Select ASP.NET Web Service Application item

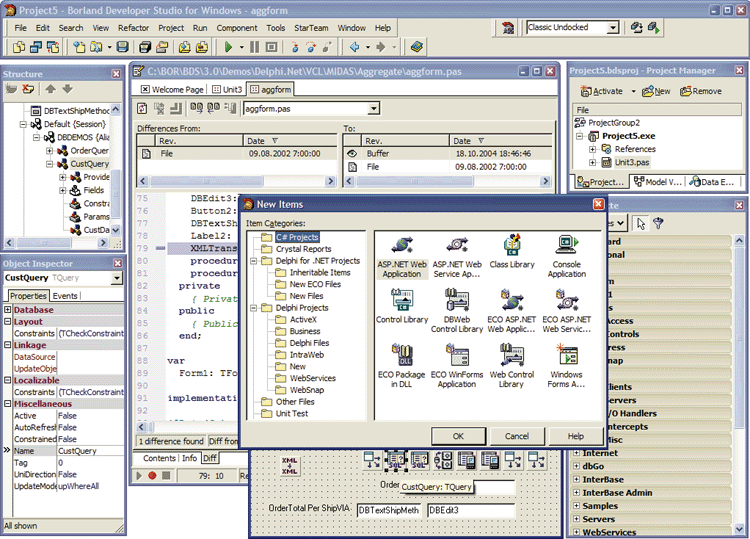[x=457, y=257]
